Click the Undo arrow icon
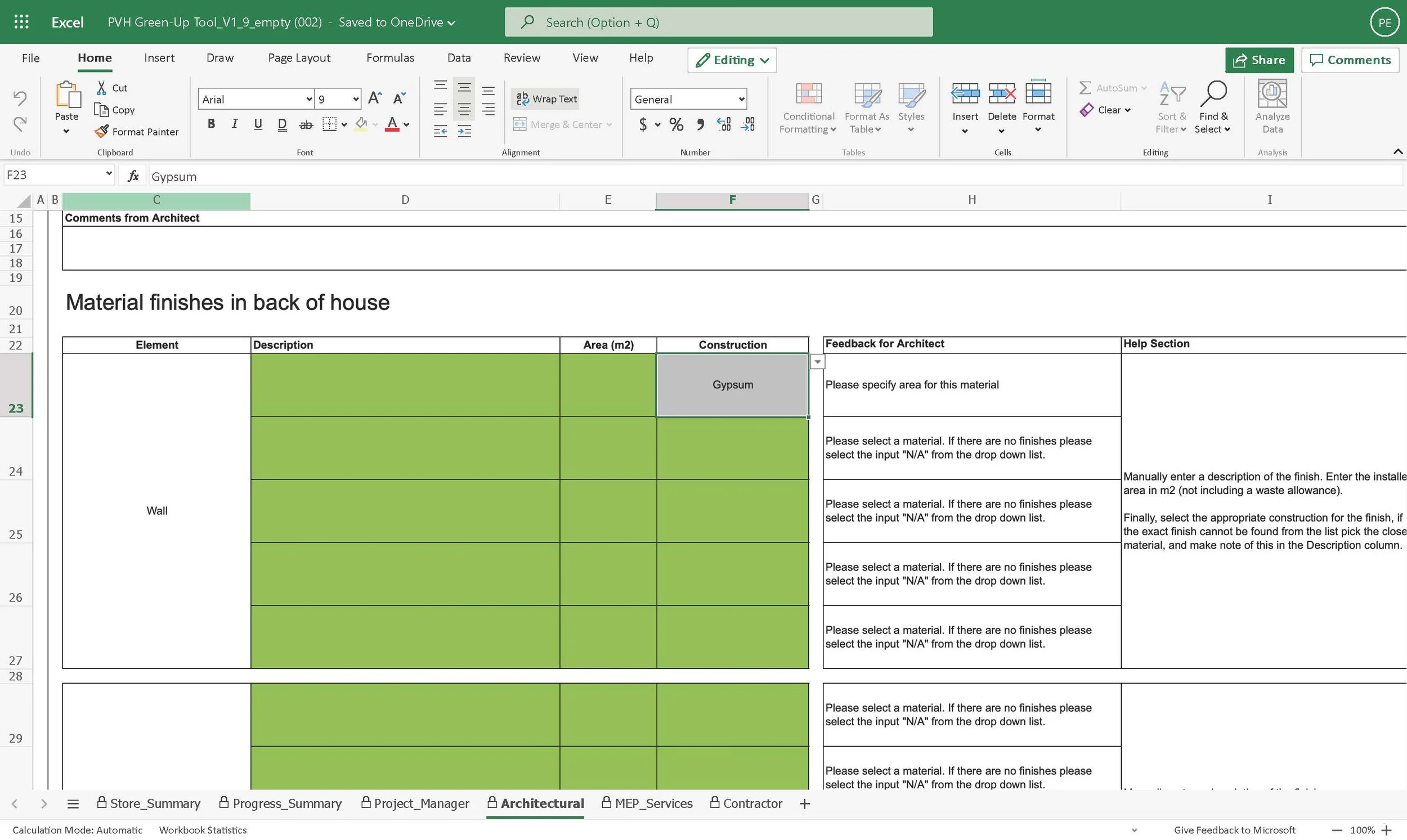Image resolution: width=1407 pixels, height=840 pixels. coord(20,98)
